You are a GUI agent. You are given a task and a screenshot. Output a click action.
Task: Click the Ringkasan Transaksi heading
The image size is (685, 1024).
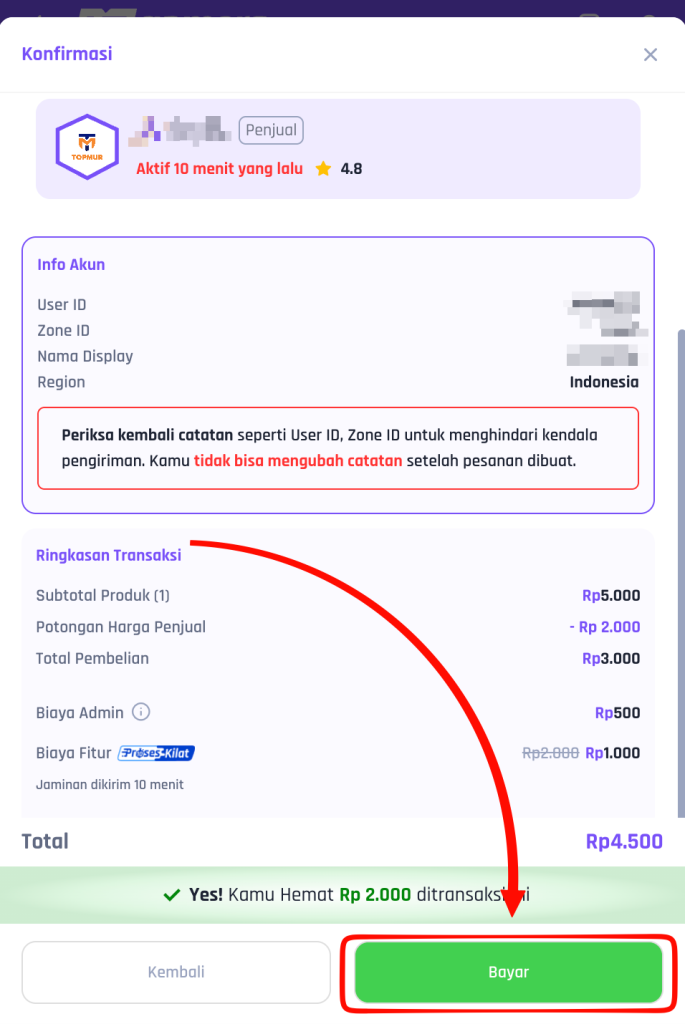[x=109, y=555]
